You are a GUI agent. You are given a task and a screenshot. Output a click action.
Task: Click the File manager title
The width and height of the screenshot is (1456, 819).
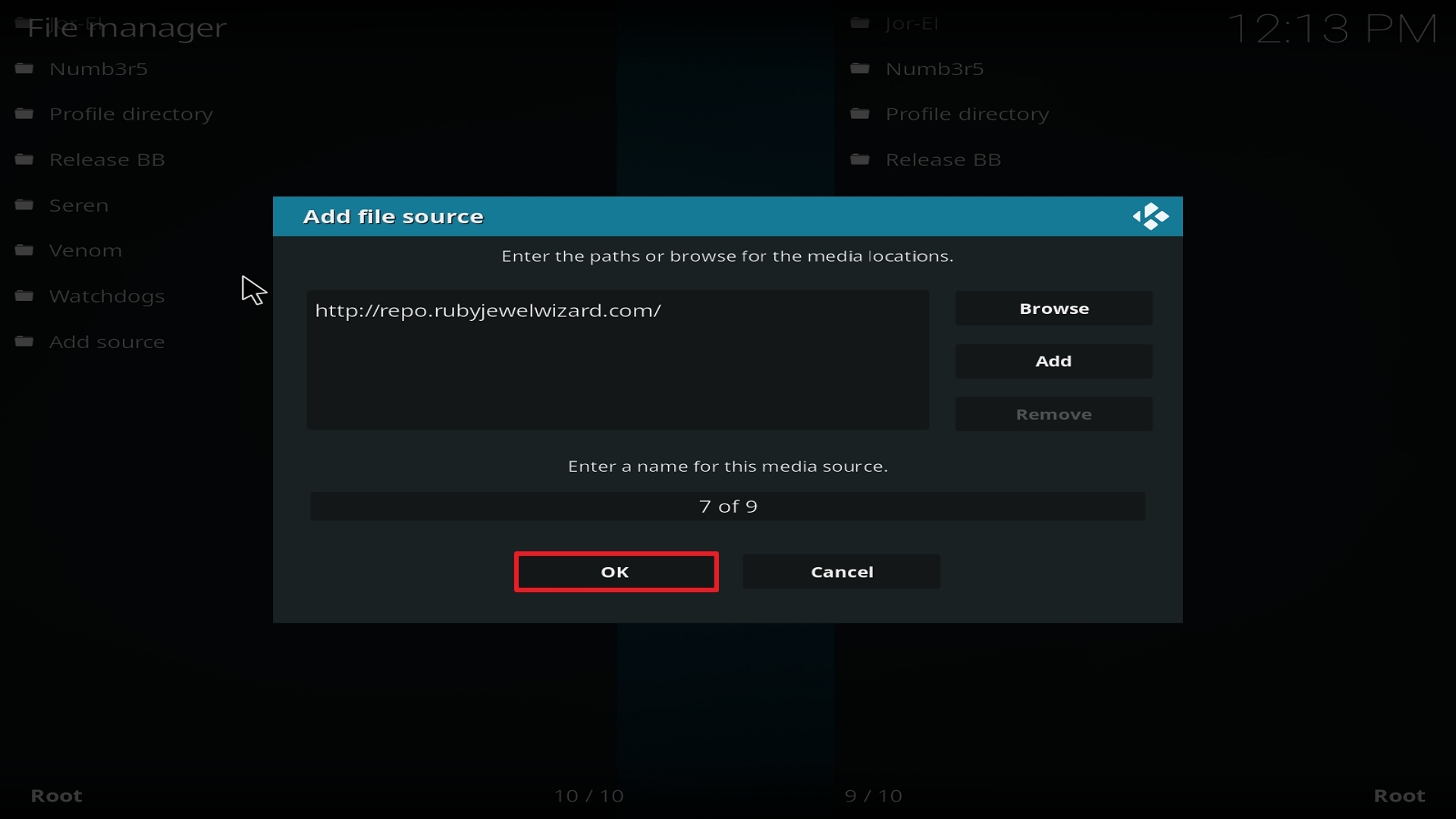[x=127, y=29]
